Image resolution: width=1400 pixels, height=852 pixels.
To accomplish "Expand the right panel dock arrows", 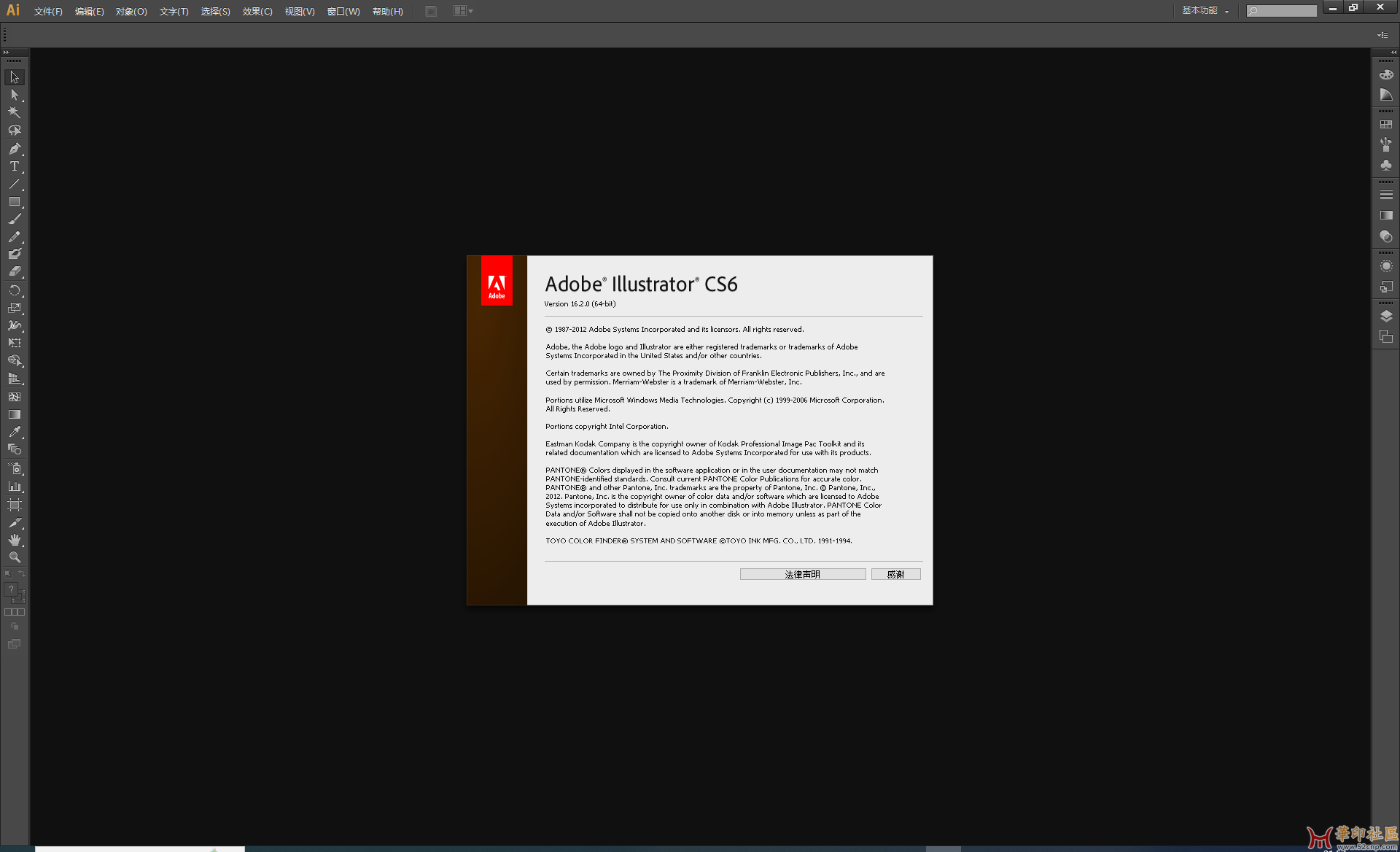I will [x=1393, y=52].
